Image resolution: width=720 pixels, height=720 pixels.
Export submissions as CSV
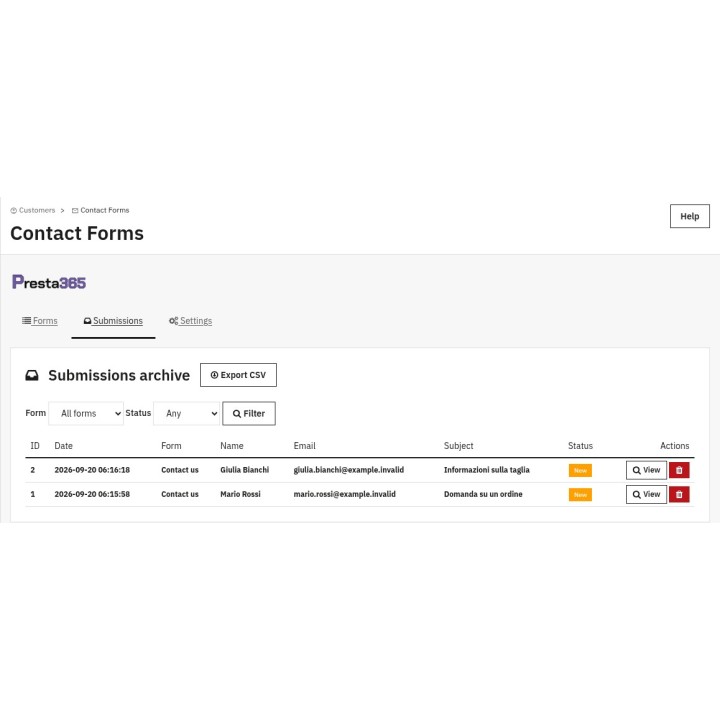click(238, 375)
